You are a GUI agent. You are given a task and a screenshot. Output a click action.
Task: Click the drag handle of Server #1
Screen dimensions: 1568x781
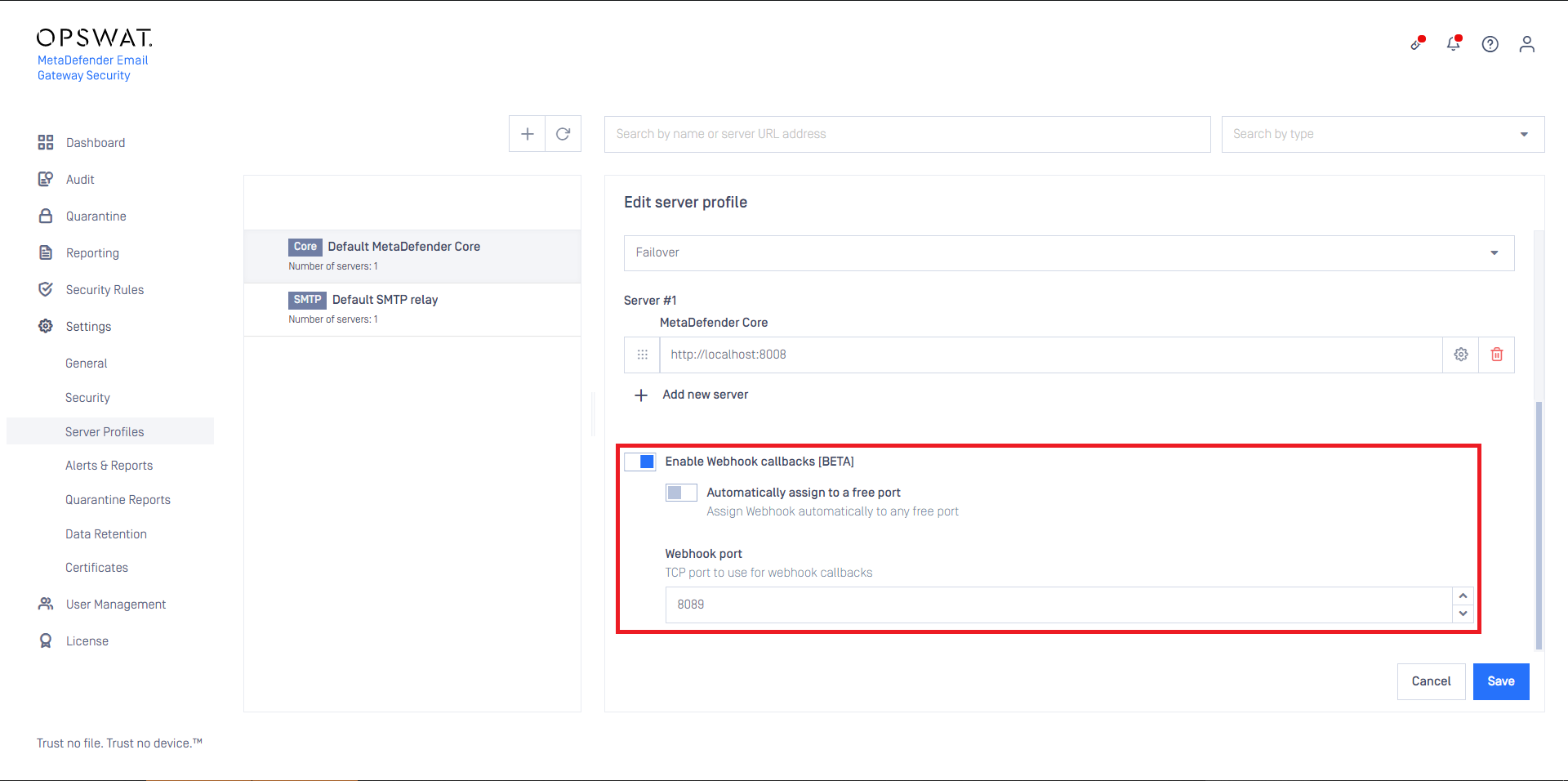[x=643, y=355]
